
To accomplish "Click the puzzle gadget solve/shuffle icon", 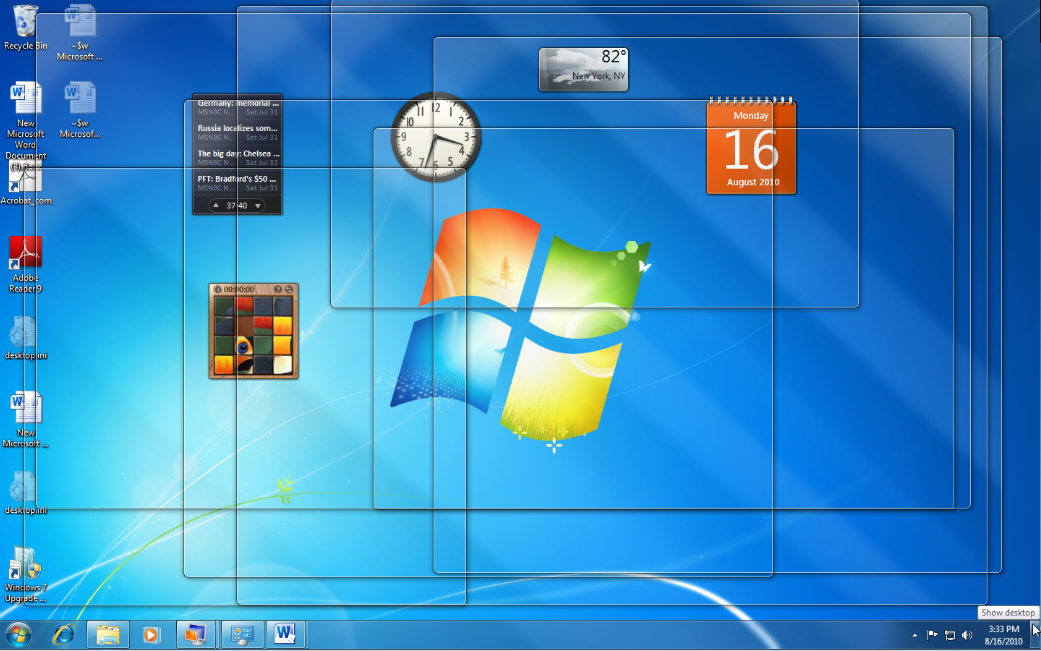I will click(289, 289).
